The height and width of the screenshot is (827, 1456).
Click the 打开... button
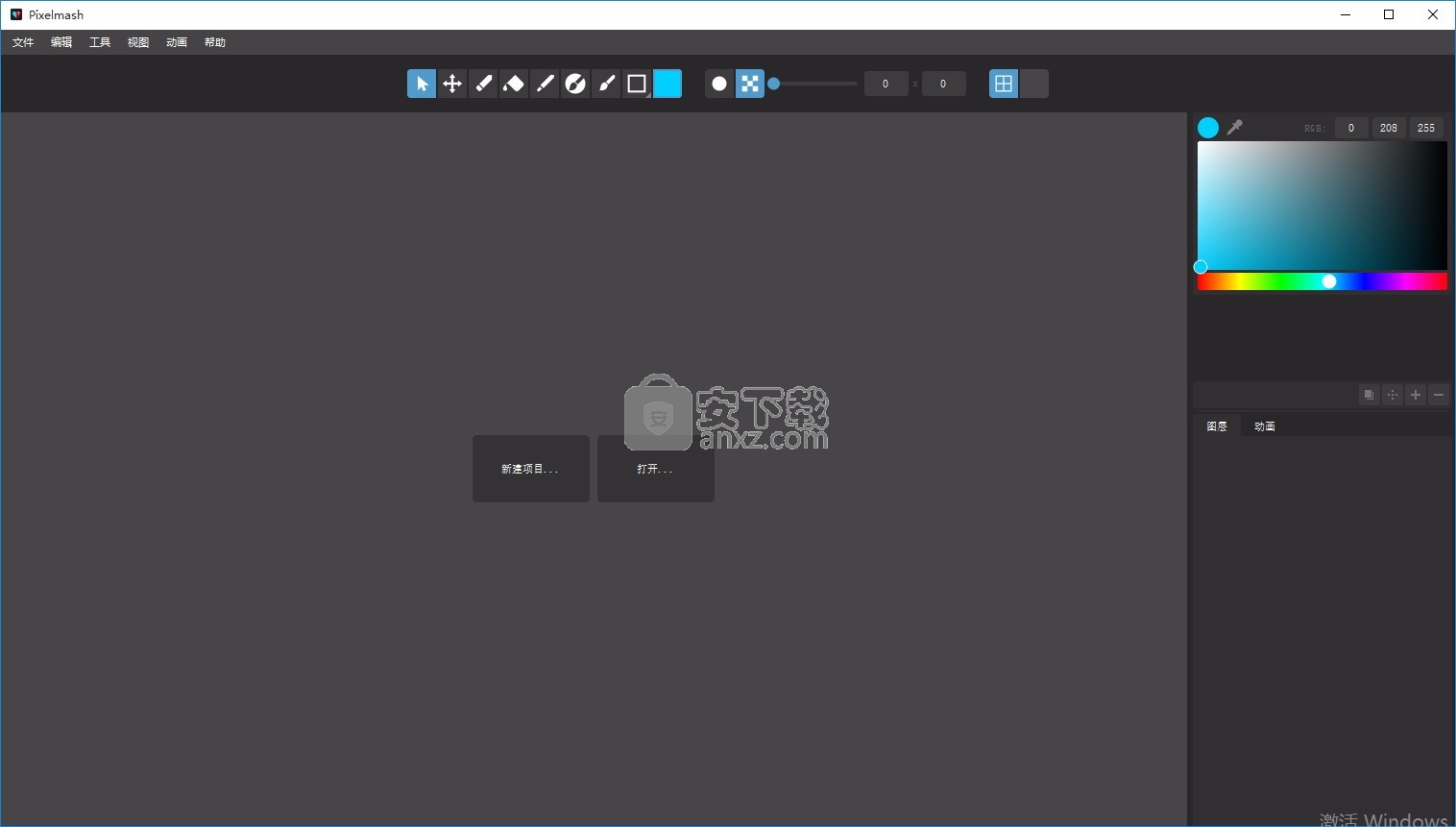coord(656,469)
